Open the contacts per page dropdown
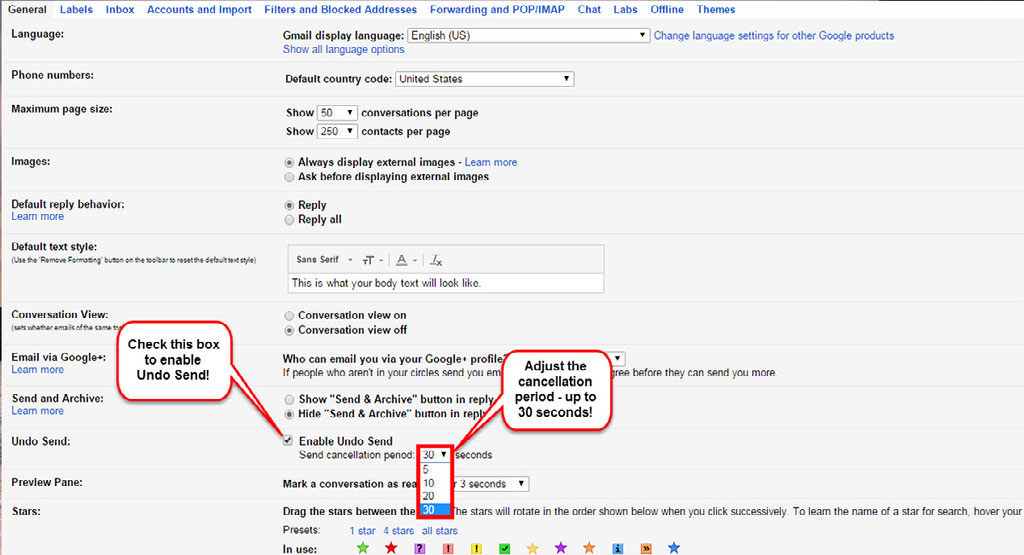The height and width of the screenshot is (555, 1024). click(337, 131)
